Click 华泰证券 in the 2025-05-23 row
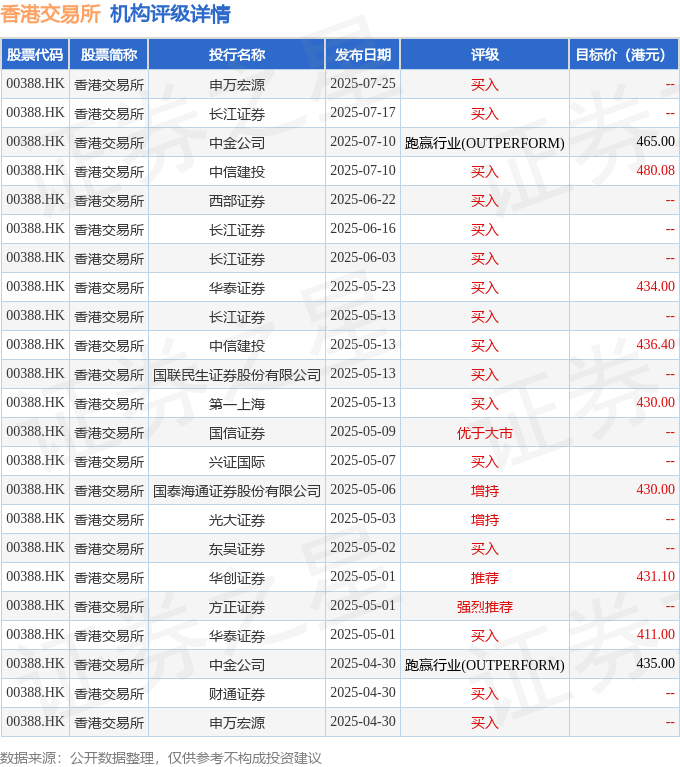680x767 pixels. click(x=237, y=288)
